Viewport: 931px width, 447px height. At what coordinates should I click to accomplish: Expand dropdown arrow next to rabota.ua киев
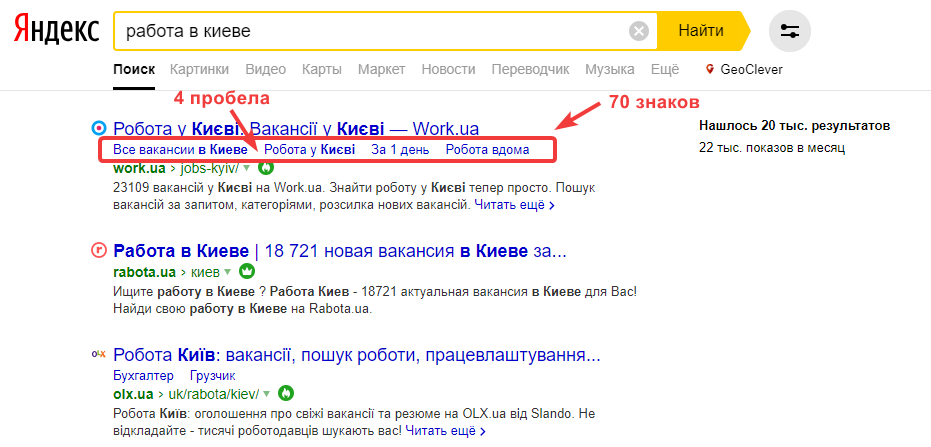click(x=227, y=272)
